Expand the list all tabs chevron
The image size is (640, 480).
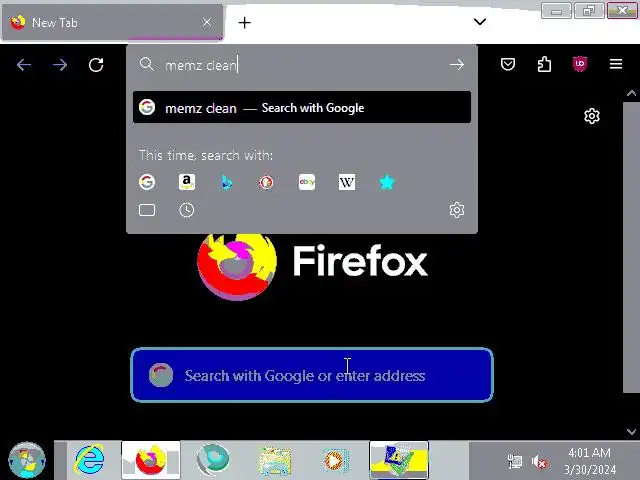tap(480, 21)
